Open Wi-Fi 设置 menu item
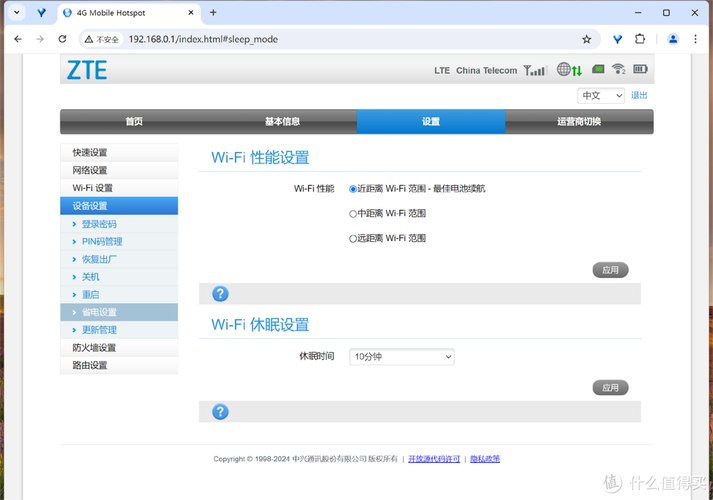The image size is (713, 500). click(119, 188)
